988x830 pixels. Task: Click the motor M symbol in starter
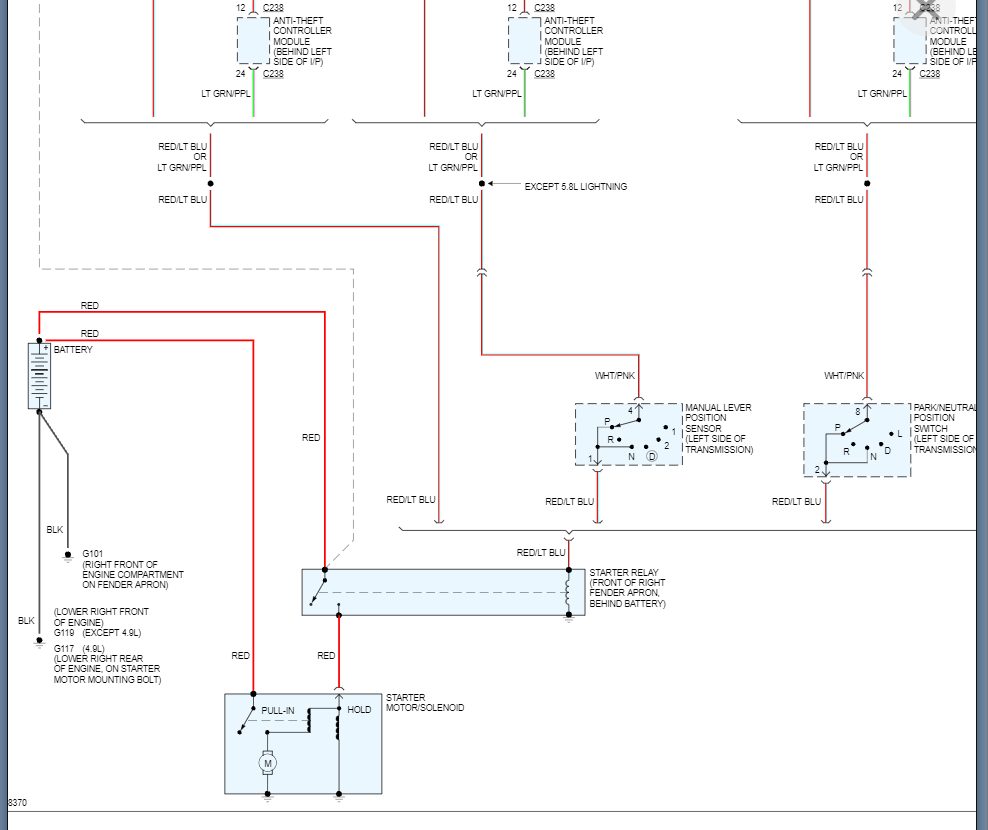(x=268, y=763)
